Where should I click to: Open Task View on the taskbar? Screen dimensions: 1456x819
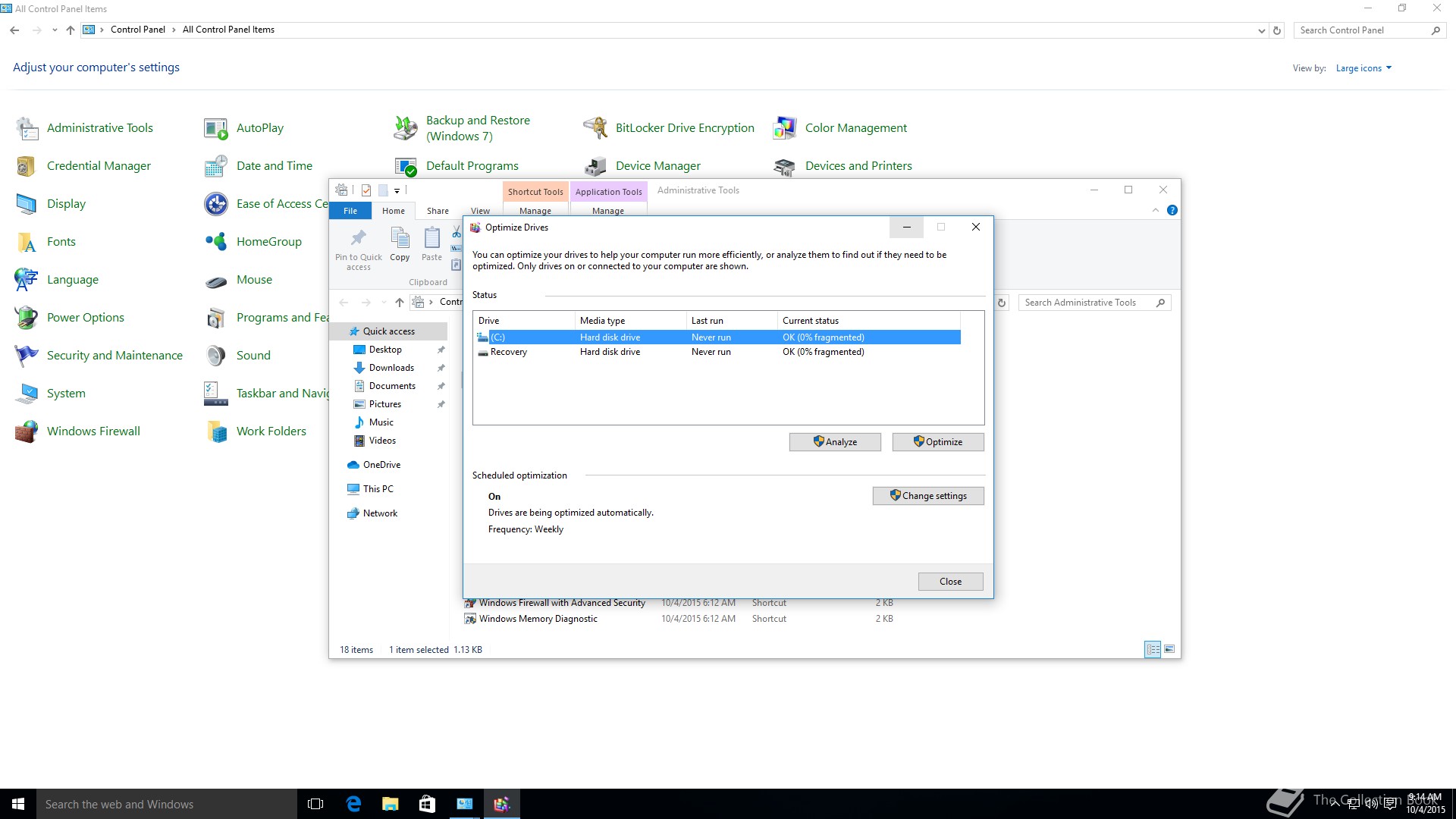point(315,804)
